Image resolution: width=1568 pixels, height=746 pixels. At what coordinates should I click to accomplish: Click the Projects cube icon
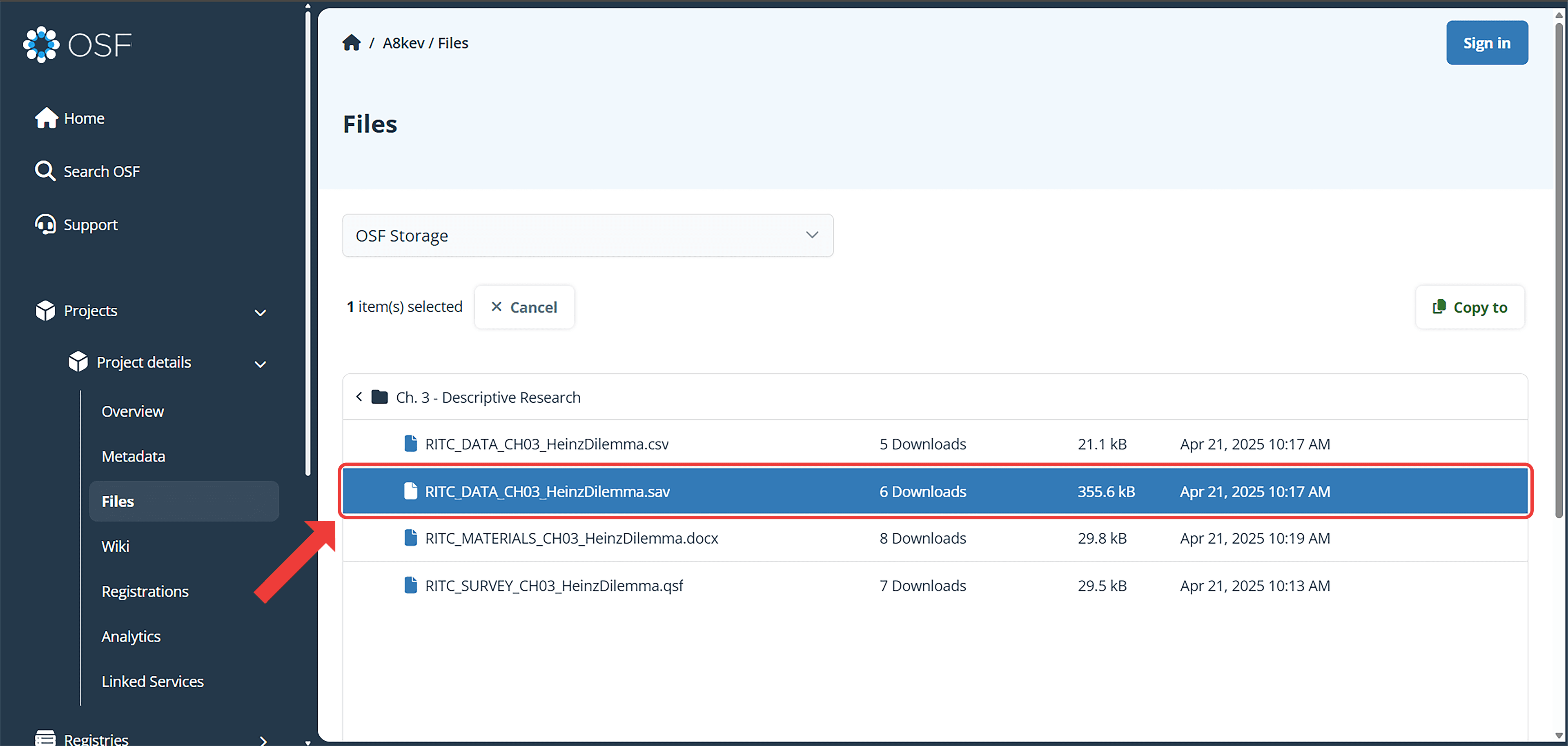click(x=45, y=310)
